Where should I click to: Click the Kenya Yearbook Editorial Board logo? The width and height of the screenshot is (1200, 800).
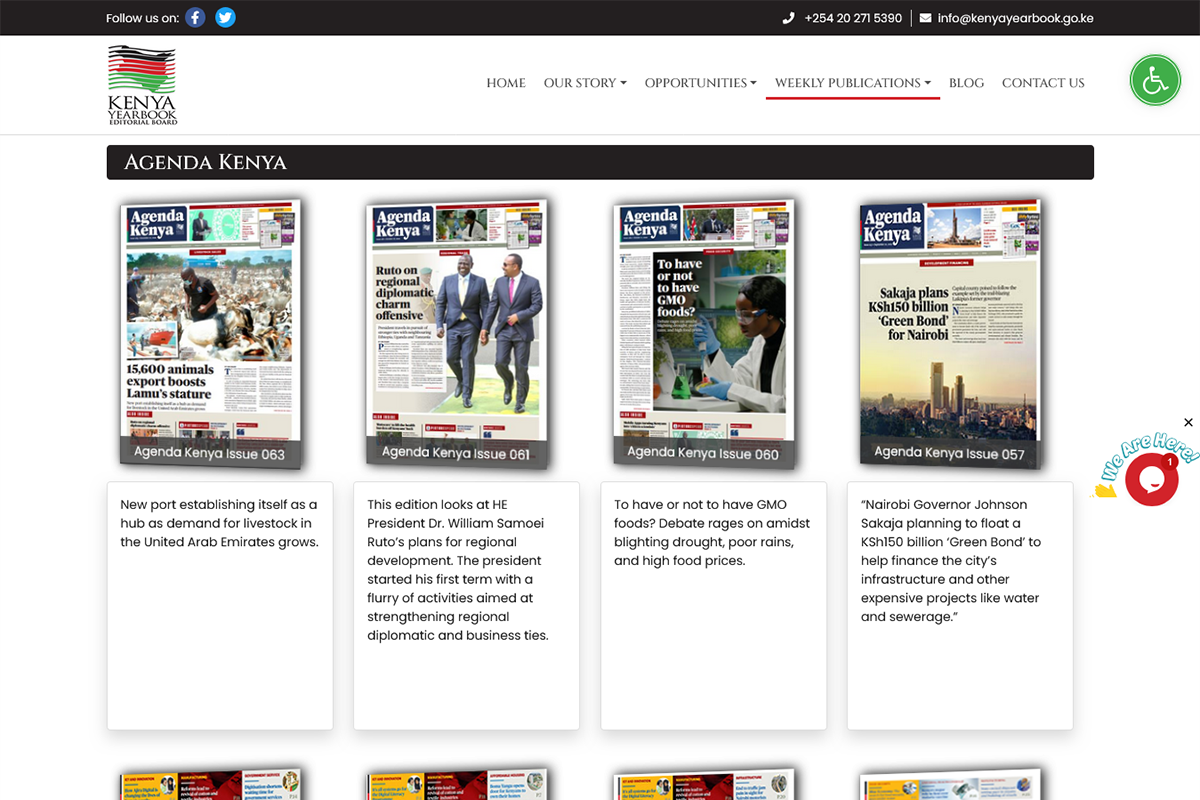pos(141,84)
